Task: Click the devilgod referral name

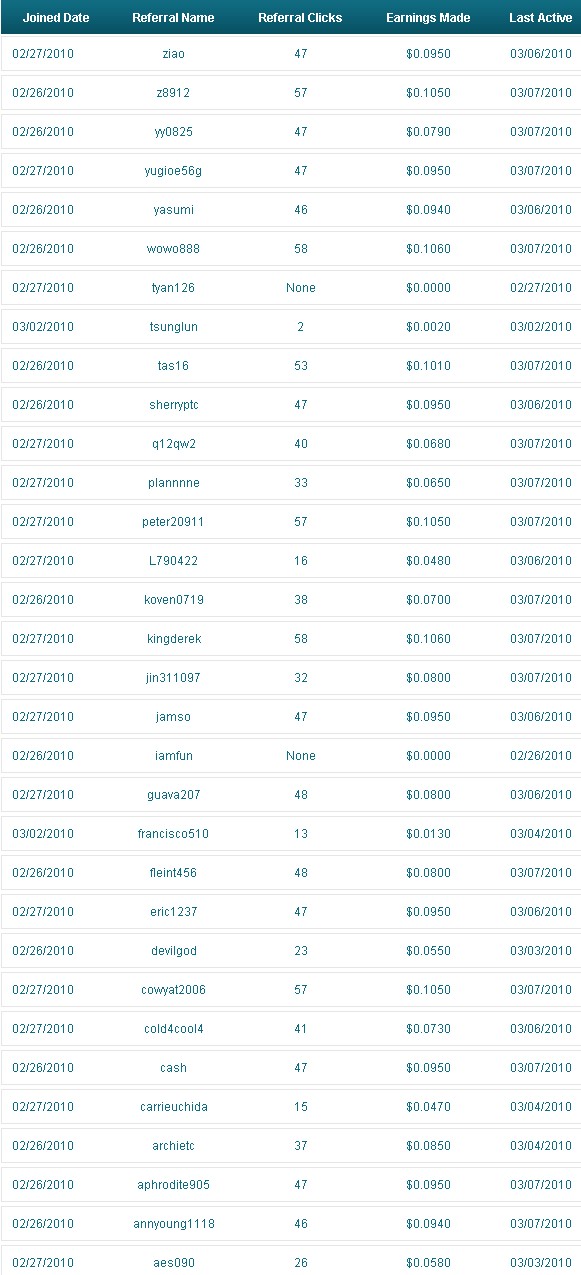Action: tap(173, 951)
